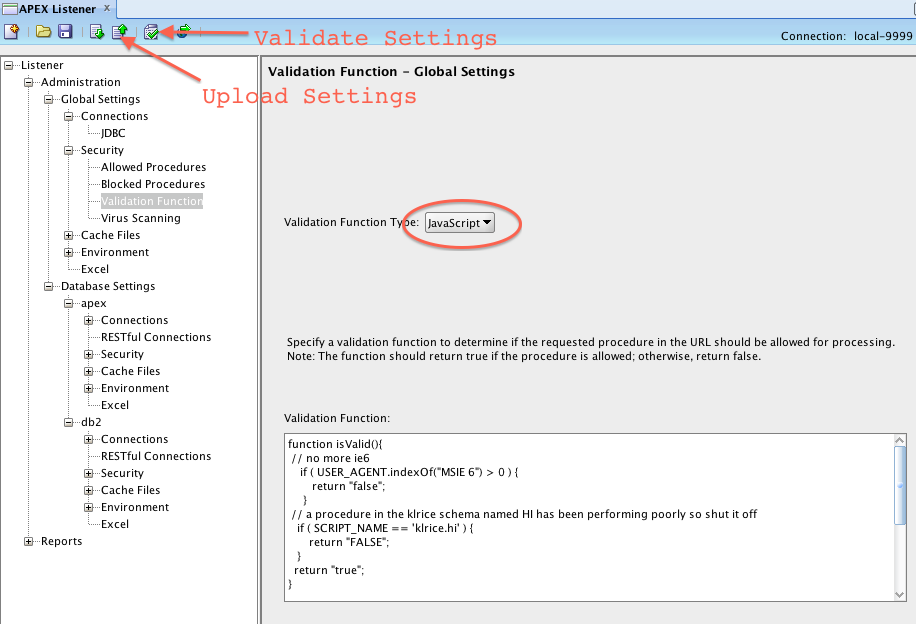This screenshot has width=916, height=624.
Task: Click the 'Validation Function:' label above the editor
Action: click(336, 418)
